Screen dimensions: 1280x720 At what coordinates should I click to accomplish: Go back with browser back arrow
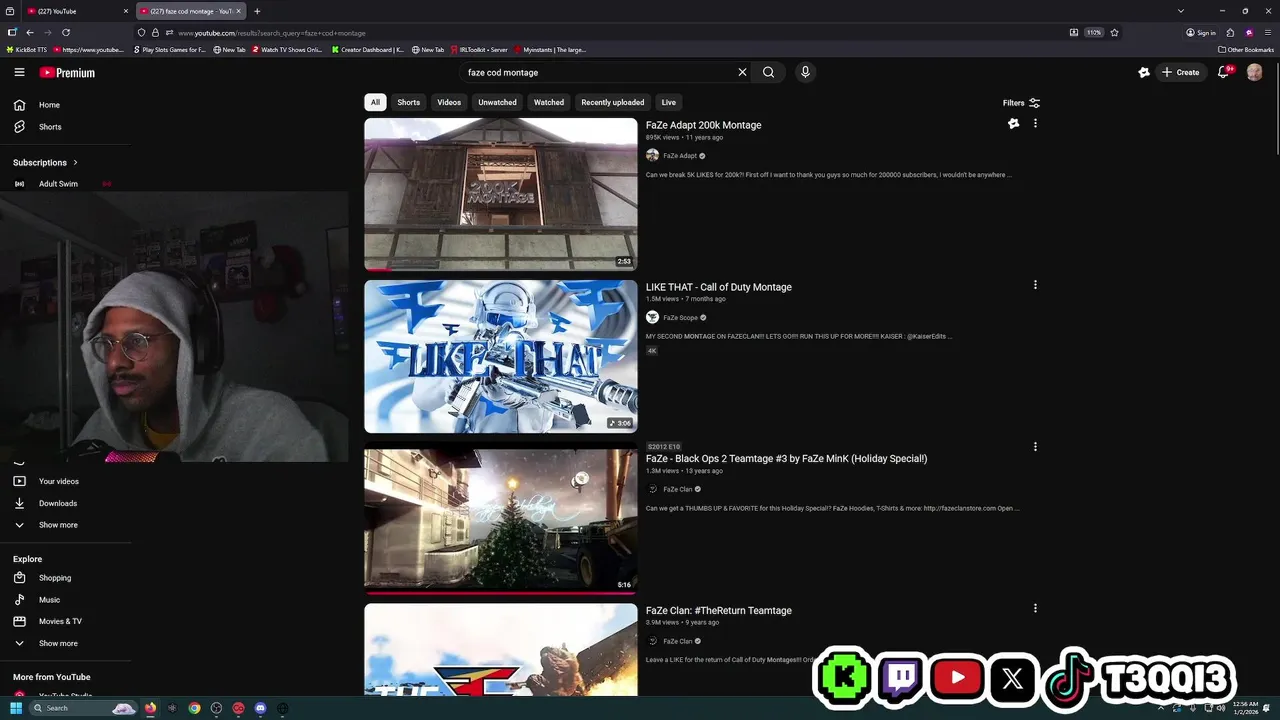[30, 32]
